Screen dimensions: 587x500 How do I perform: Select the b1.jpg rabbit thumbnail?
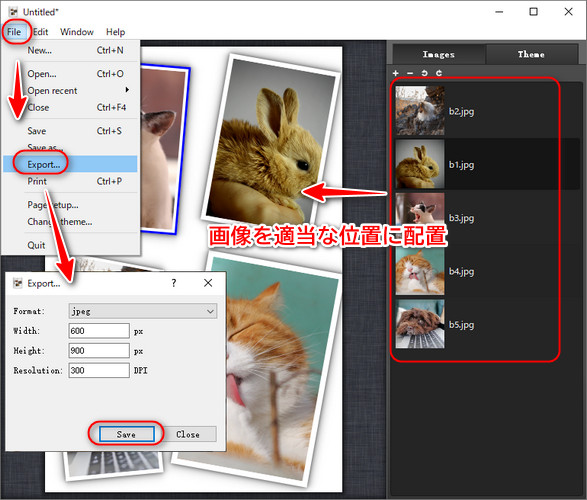pos(420,164)
